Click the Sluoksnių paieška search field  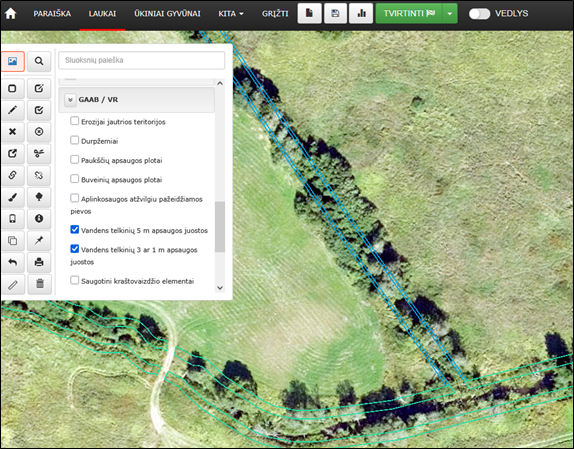(x=141, y=60)
